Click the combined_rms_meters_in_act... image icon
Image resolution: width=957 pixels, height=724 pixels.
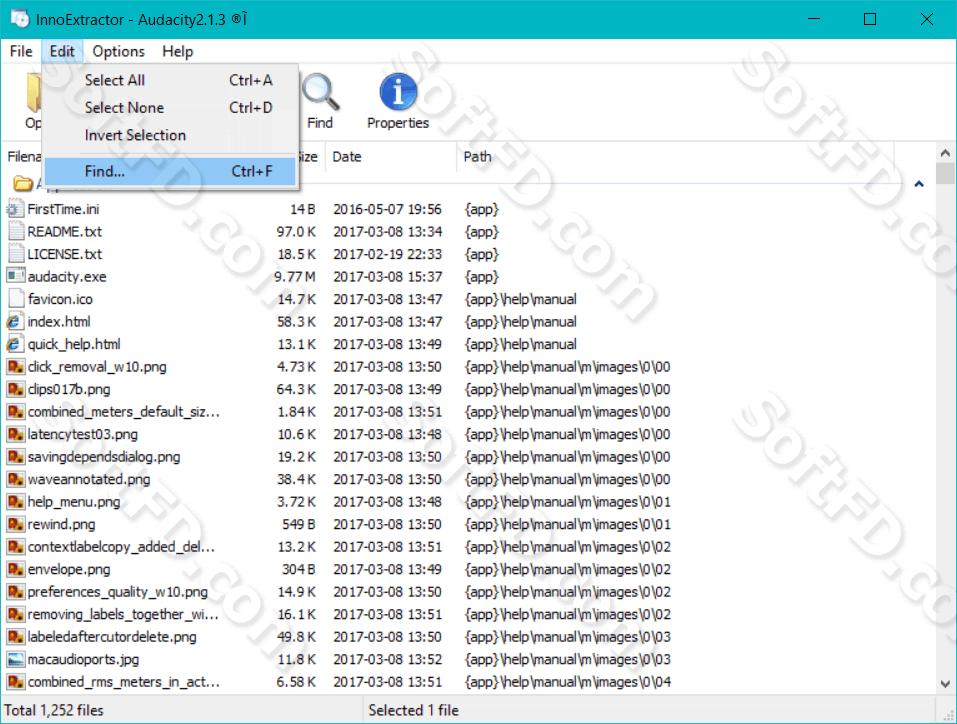15,682
